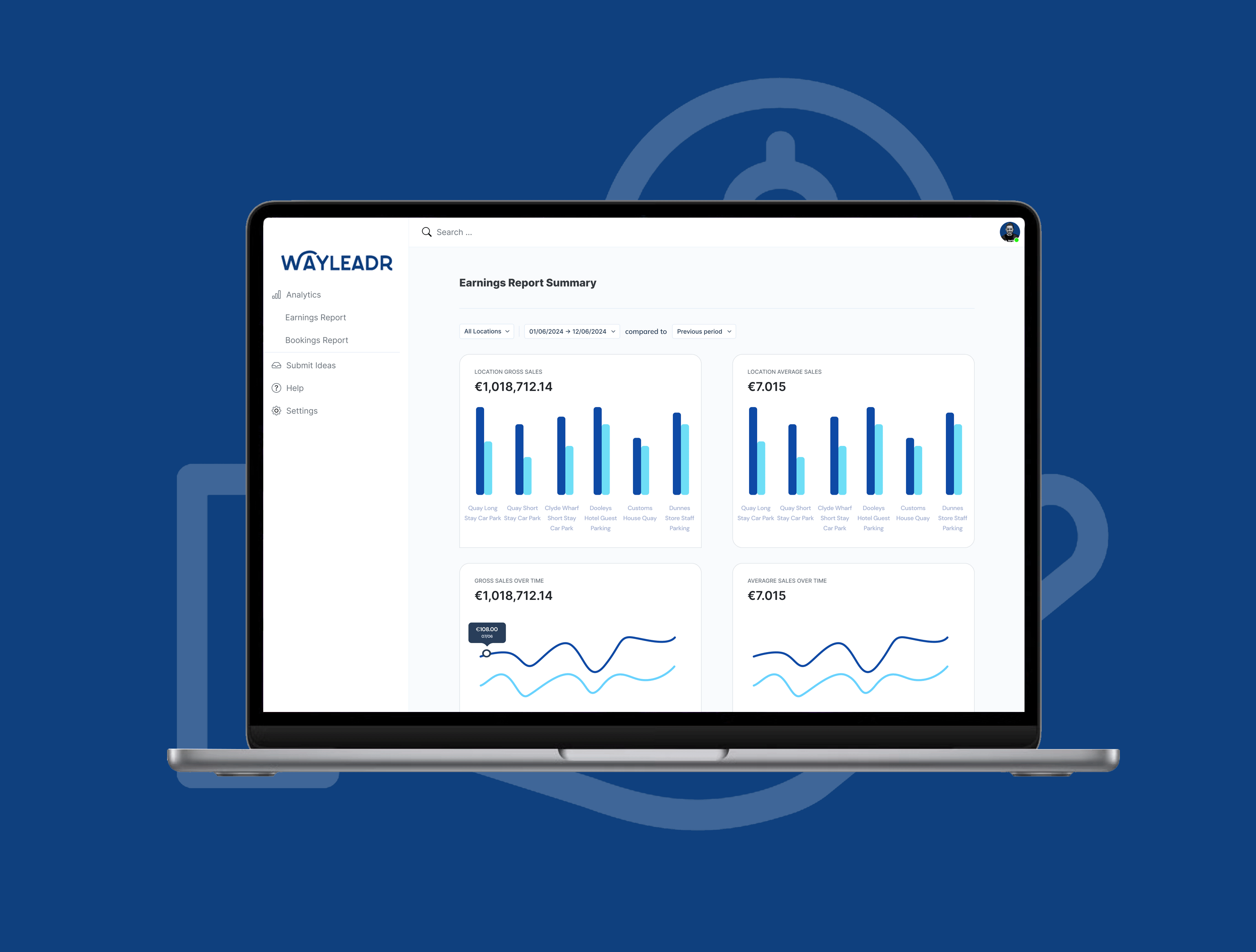Screen dimensions: 1256x952
Task: Click the Submit Ideas icon
Action: (x=277, y=364)
